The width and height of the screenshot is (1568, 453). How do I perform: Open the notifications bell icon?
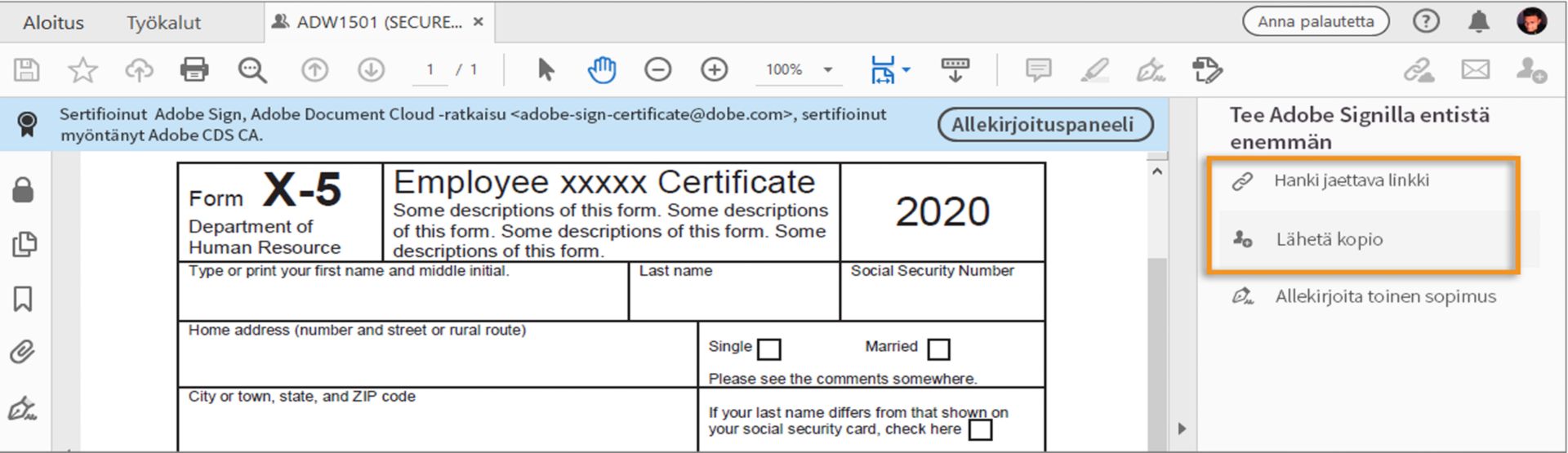click(1478, 21)
